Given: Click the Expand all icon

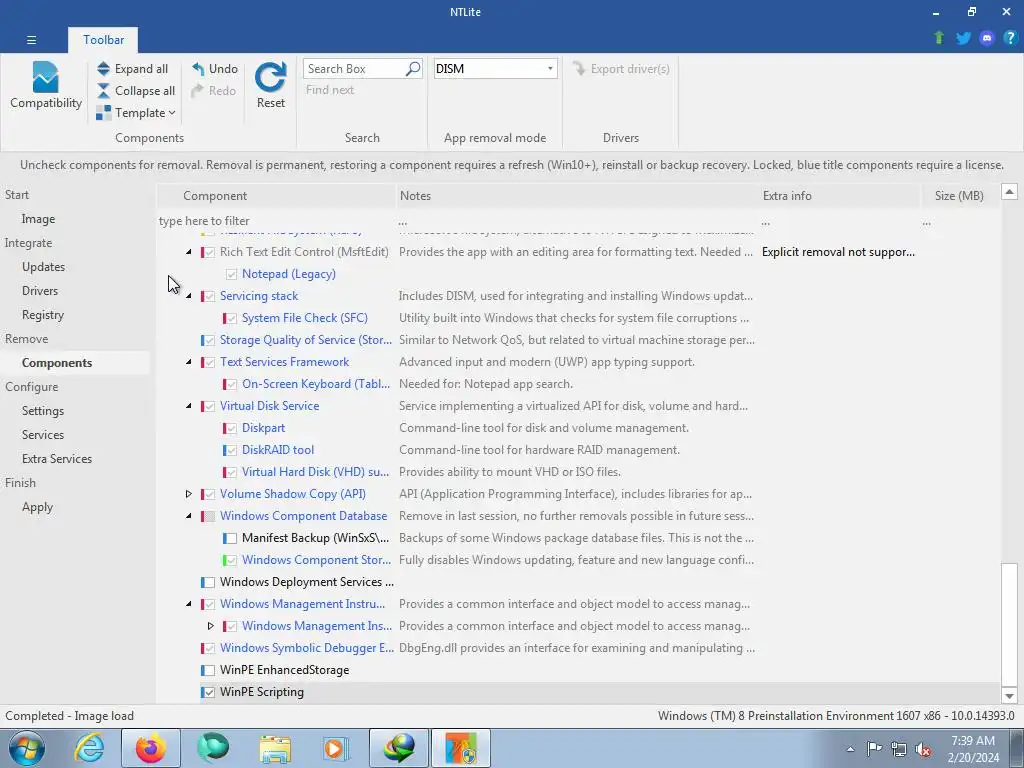Looking at the screenshot, I should click(103, 69).
